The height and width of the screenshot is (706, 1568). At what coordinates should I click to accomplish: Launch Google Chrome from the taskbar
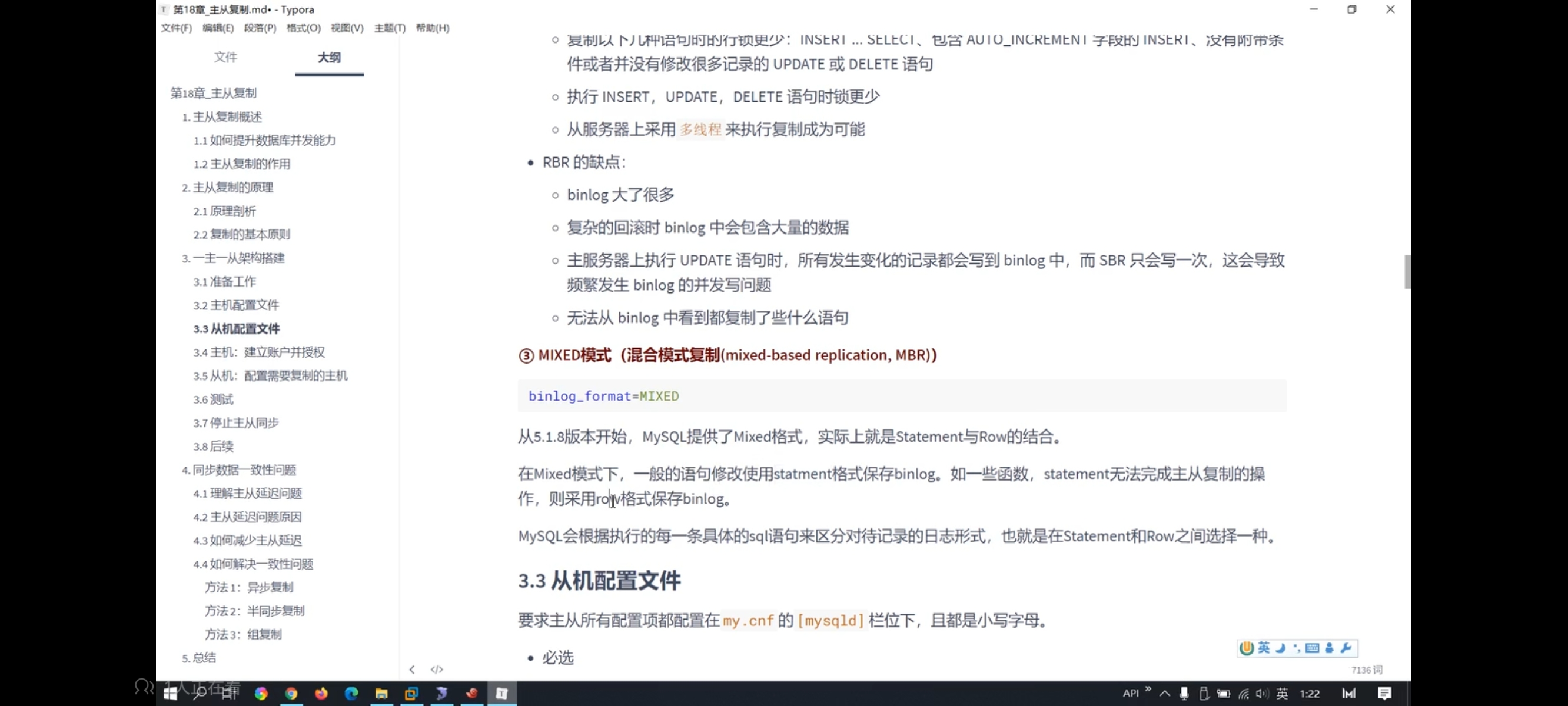click(291, 693)
